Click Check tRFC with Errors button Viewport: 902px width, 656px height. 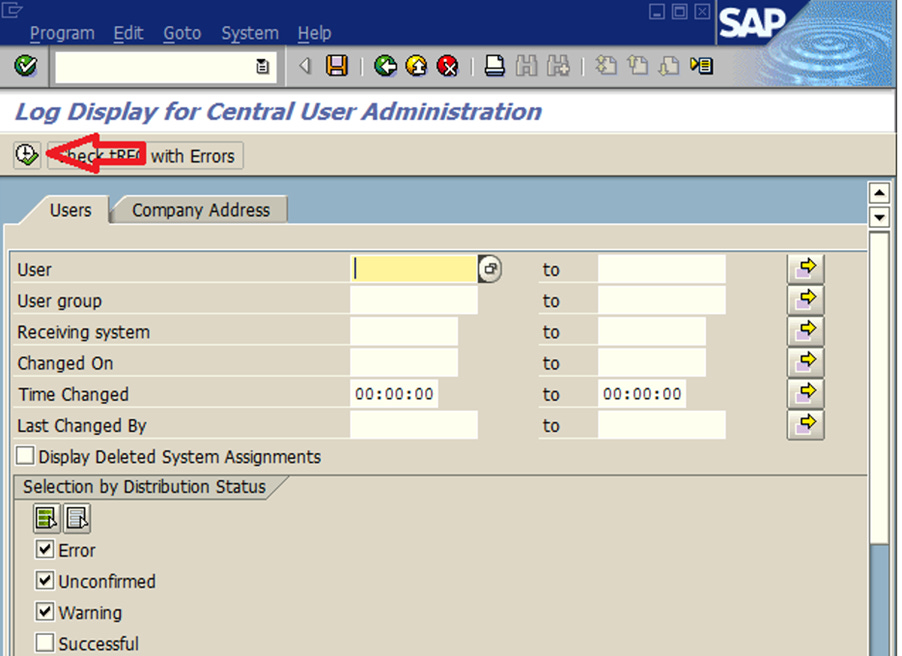tap(146, 155)
